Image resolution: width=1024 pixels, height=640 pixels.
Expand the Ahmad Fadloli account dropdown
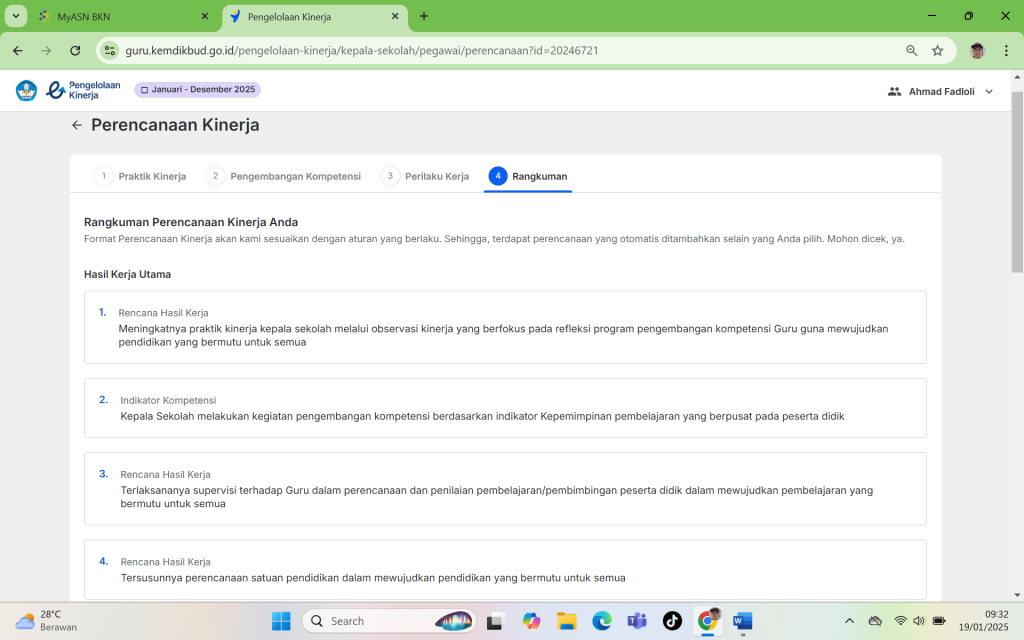point(989,91)
